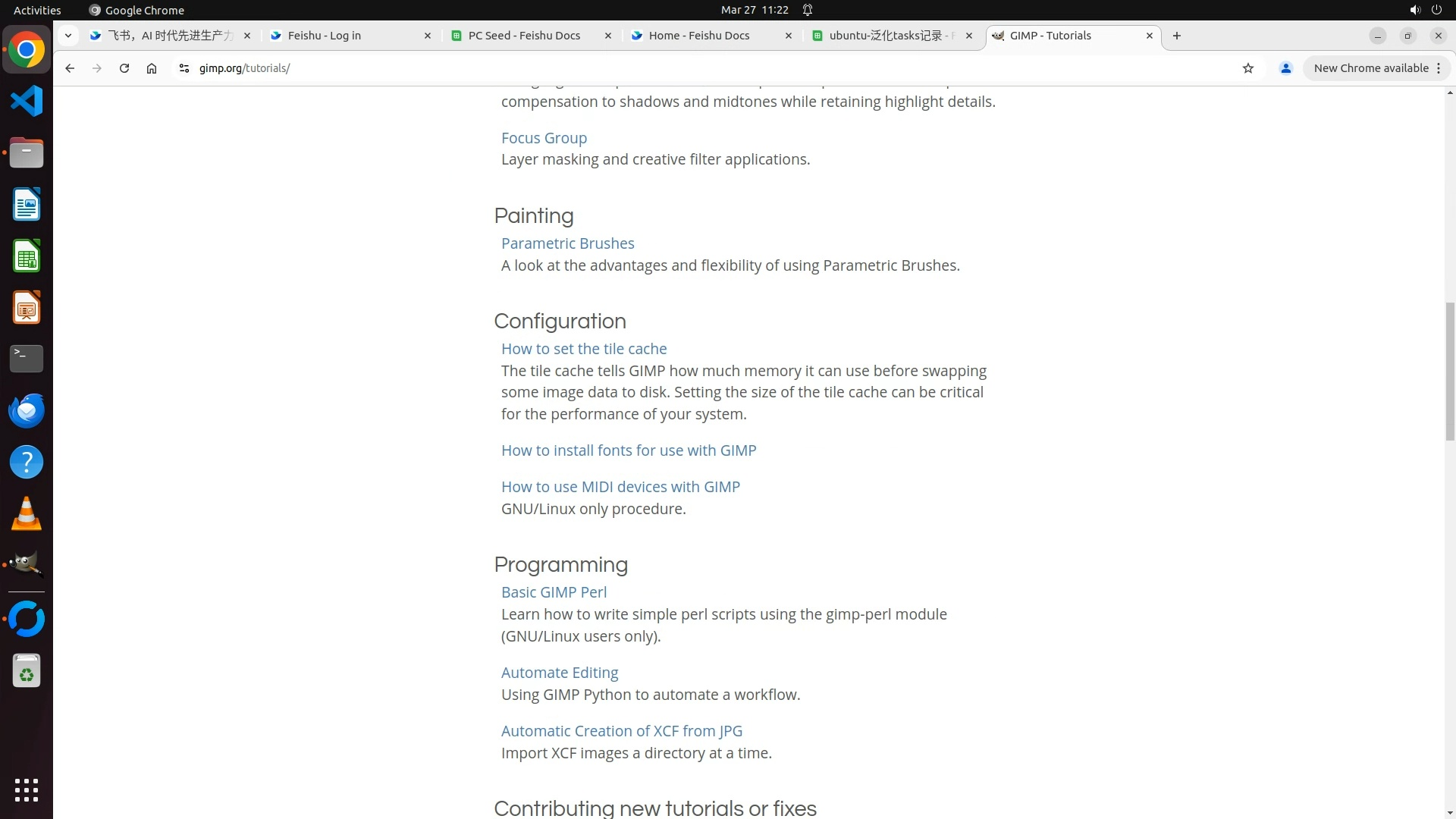Viewport: 1456px width, 819px height.
Task: View site information icon in address bar
Action: click(184, 68)
